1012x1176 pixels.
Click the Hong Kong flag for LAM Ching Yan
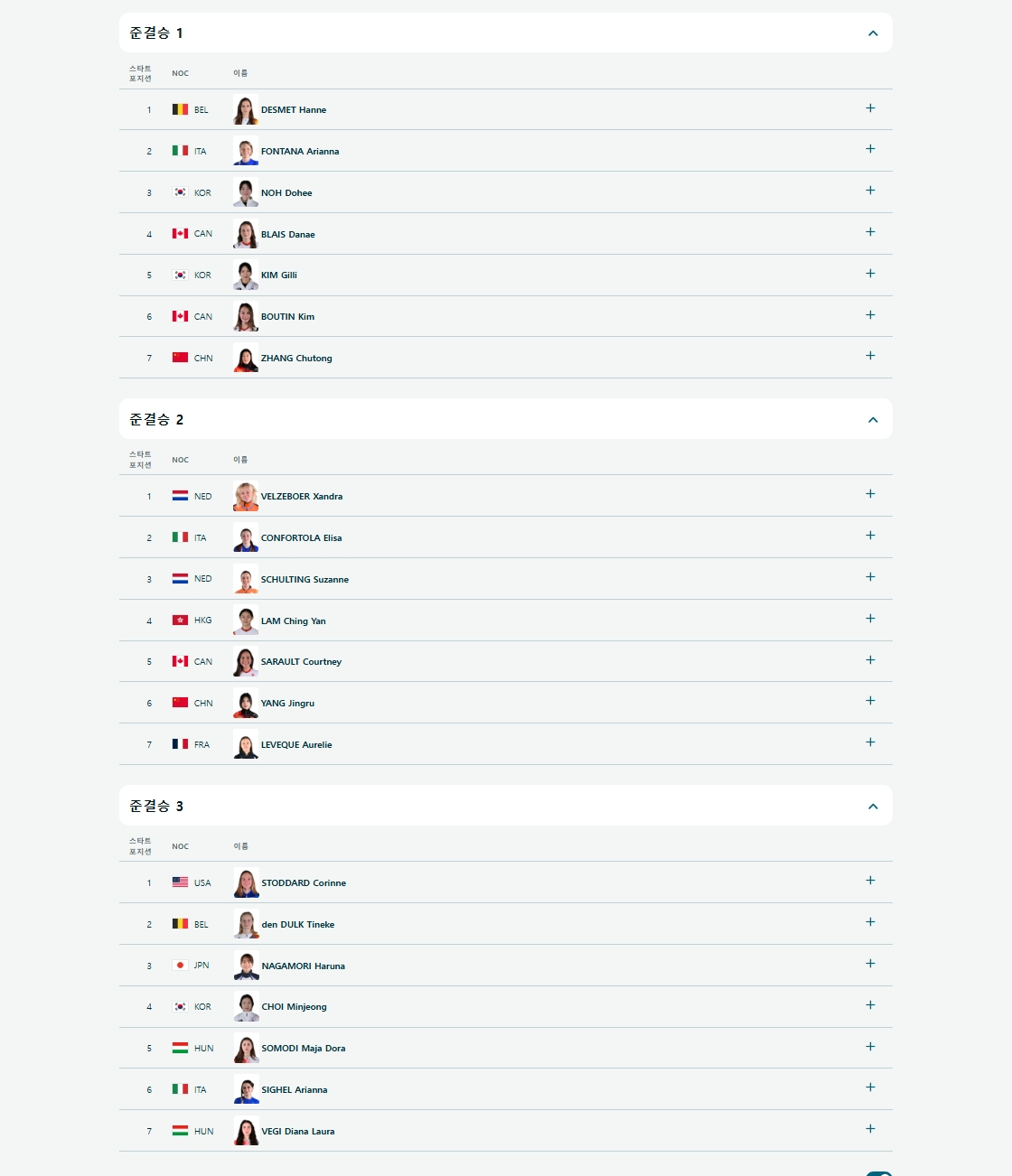coord(180,621)
